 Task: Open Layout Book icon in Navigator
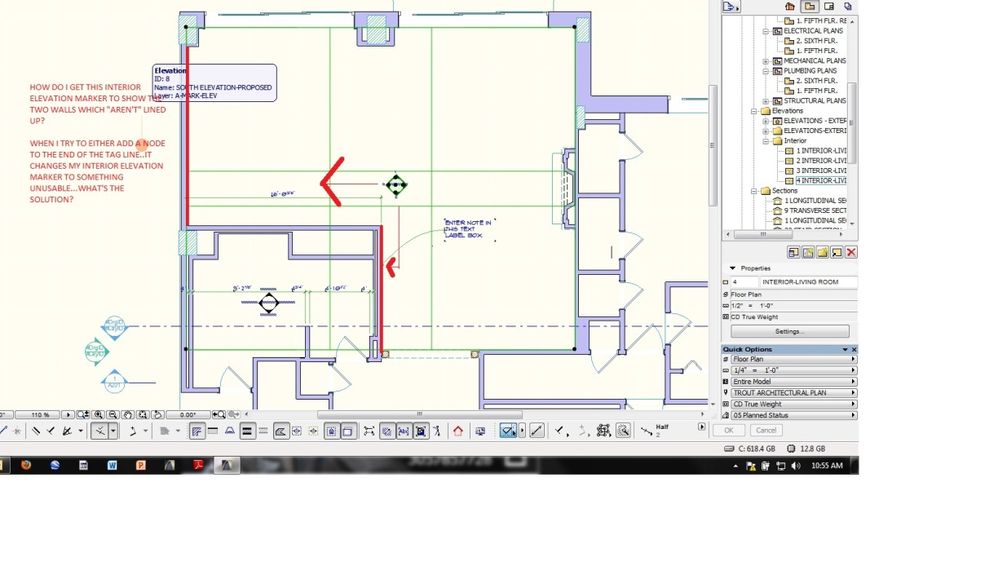829,6
